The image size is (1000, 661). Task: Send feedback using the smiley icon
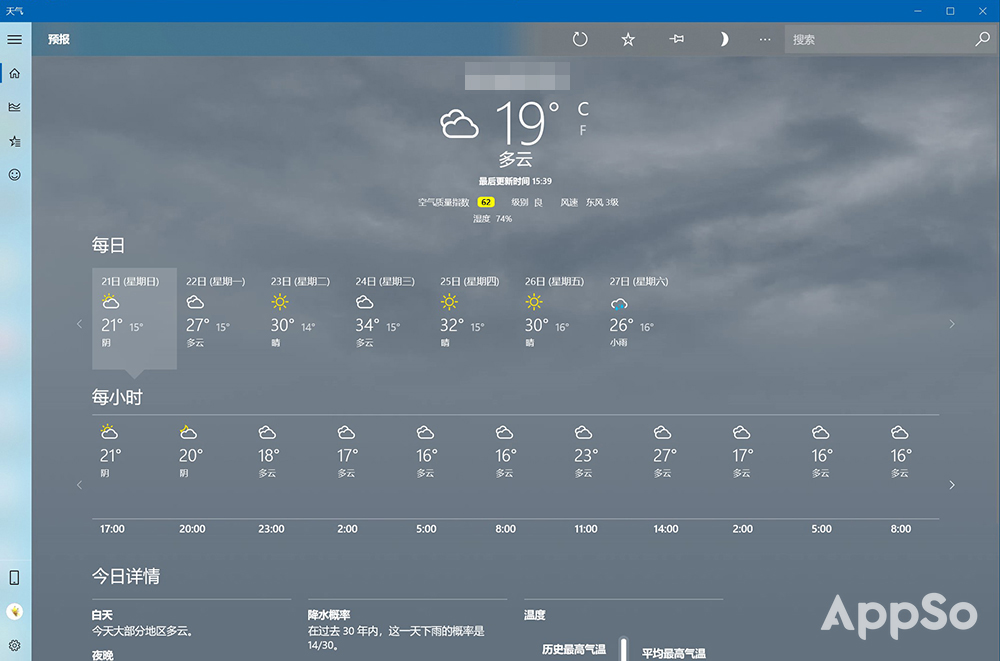[x=14, y=174]
